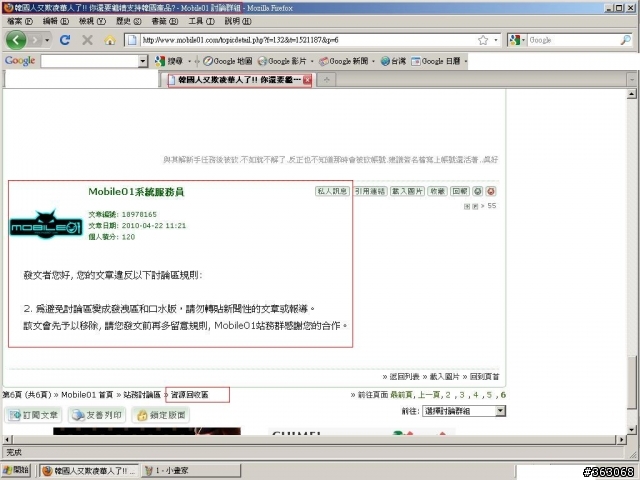Viewport: 640px width, 480px height.
Task: Open Mobile01 首頁 breadcrumb link
Action: (87, 395)
